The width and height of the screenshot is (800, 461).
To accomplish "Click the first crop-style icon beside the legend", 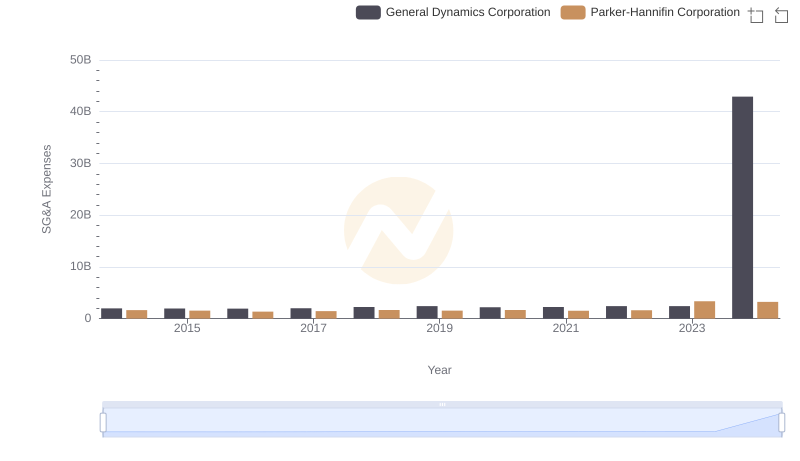I will pyautogui.click(x=756, y=15).
